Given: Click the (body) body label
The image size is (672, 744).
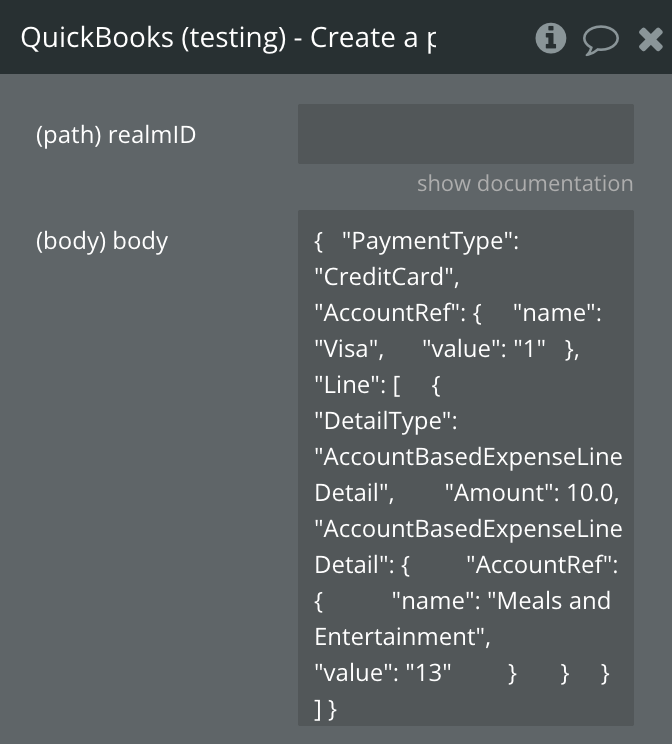Looking at the screenshot, I should point(102,241).
